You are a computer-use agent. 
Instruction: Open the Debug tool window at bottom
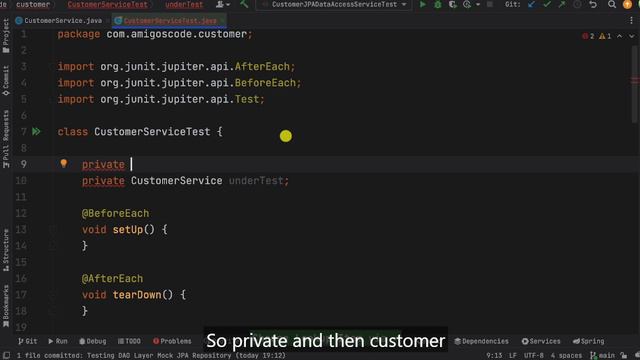point(93,341)
